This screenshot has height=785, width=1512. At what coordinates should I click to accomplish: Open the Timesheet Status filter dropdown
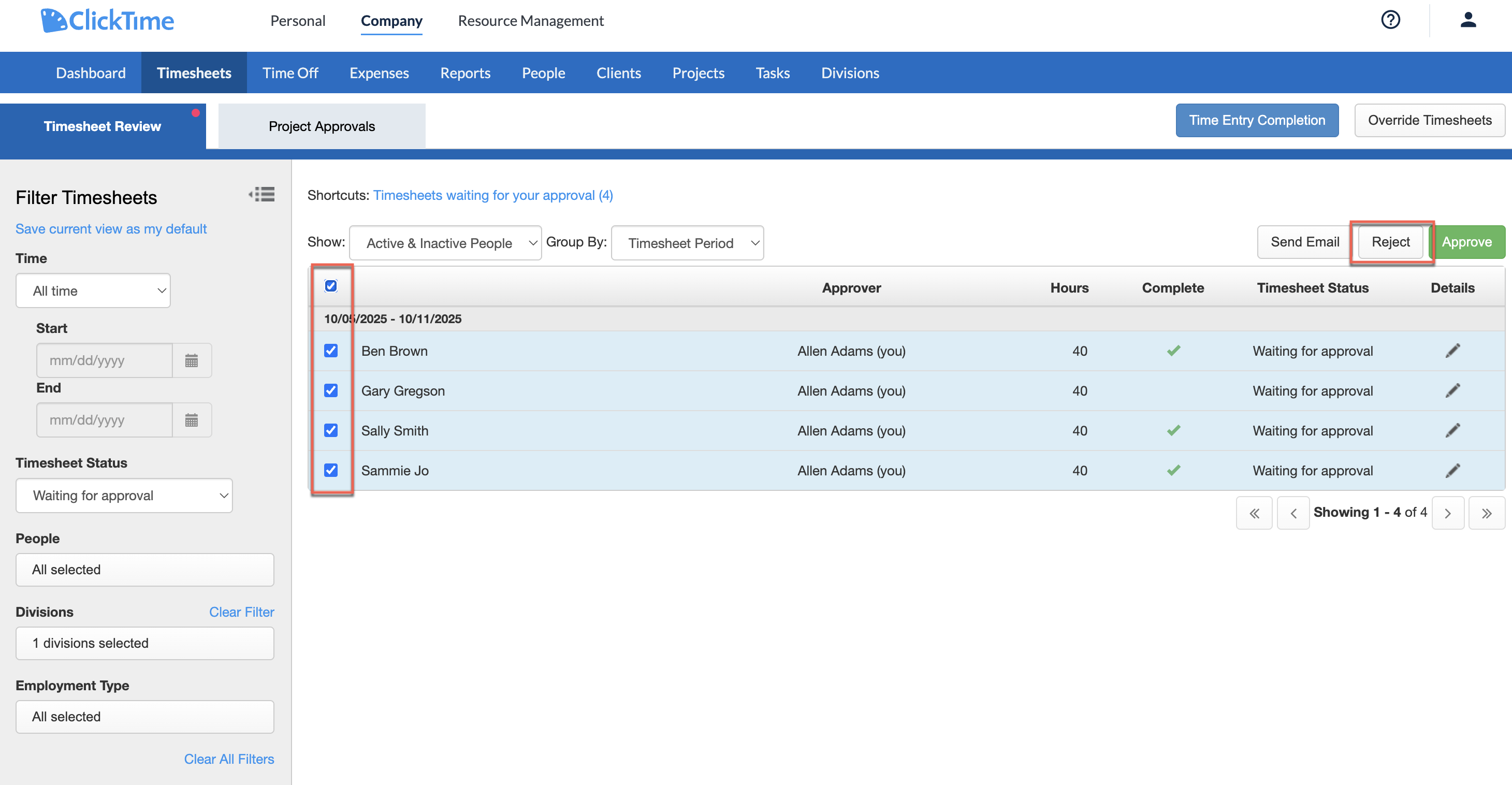(x=124, y=496)
